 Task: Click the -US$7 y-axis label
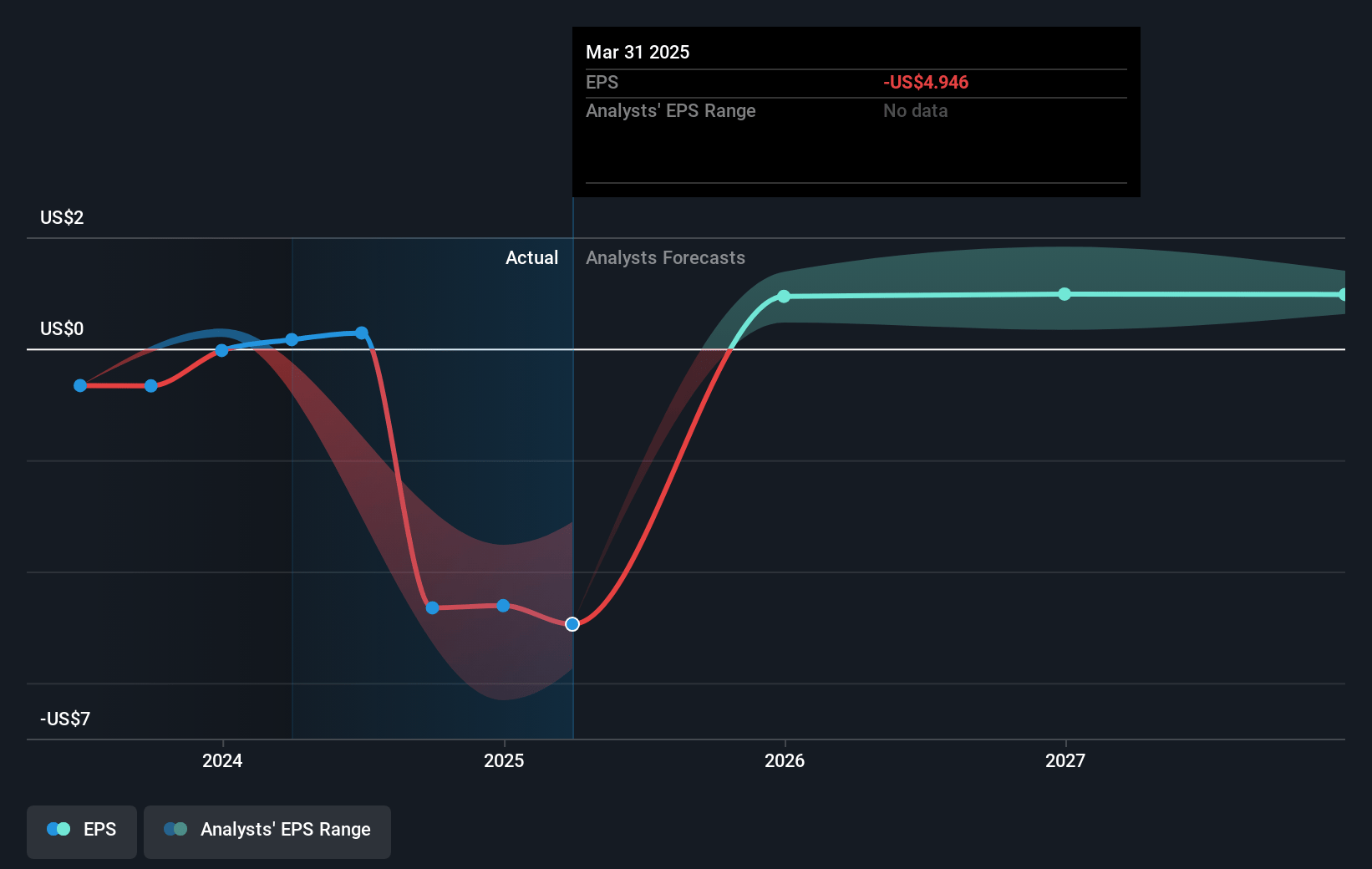pyautogui.click(x=65, y=719)
